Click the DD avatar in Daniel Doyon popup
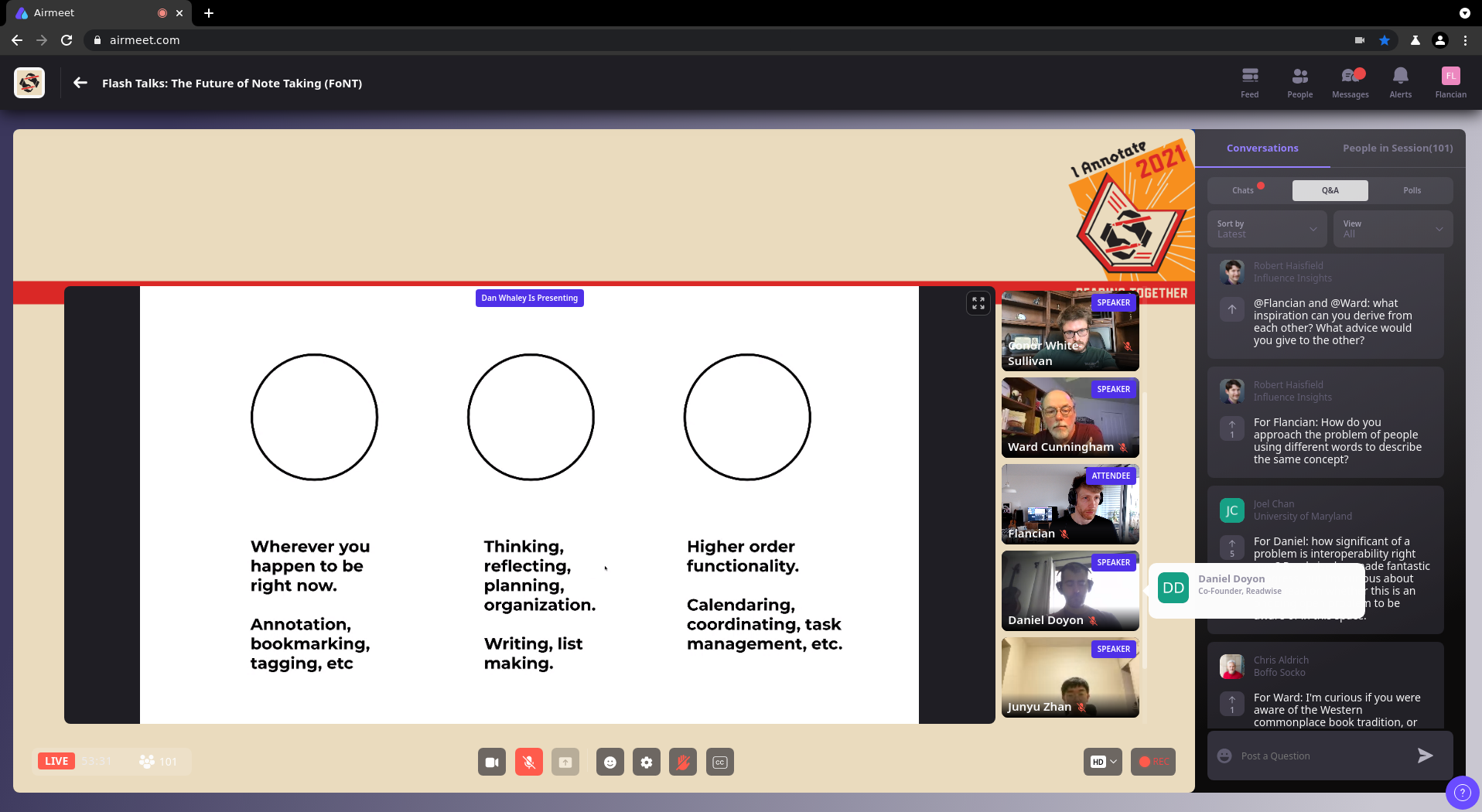 tap(1173, 588)
